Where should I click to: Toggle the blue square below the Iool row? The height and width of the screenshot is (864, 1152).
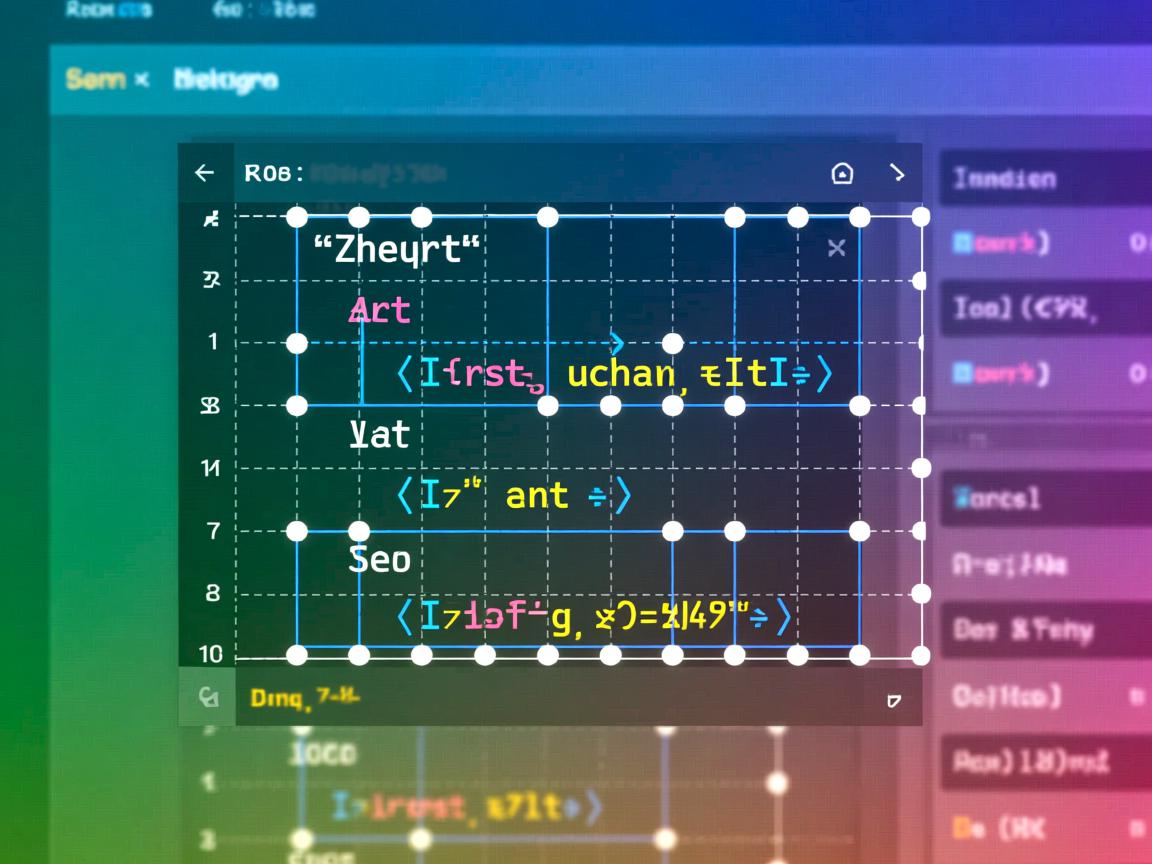click(964, 374)
